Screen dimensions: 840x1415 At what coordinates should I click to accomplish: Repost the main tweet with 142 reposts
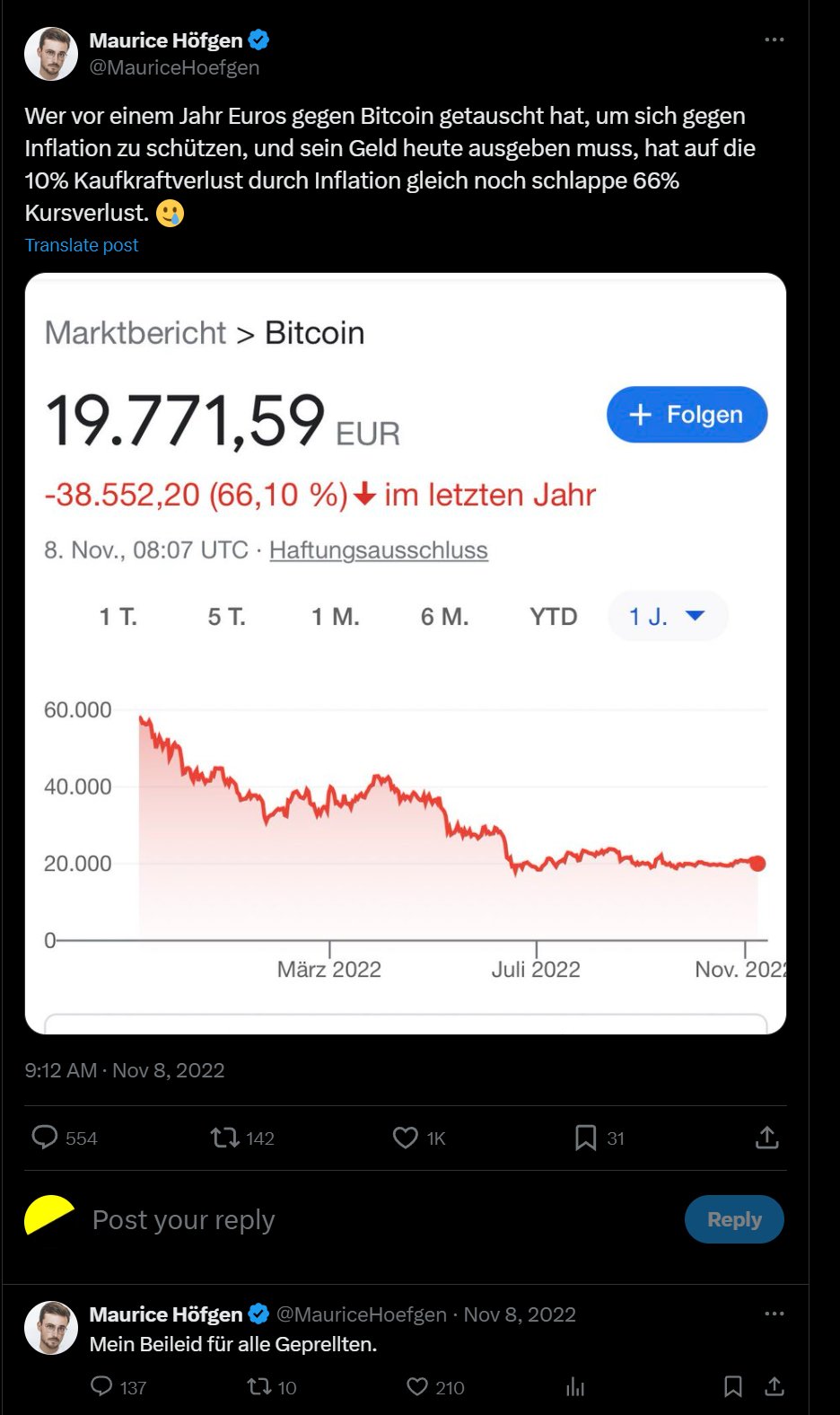224,1138
